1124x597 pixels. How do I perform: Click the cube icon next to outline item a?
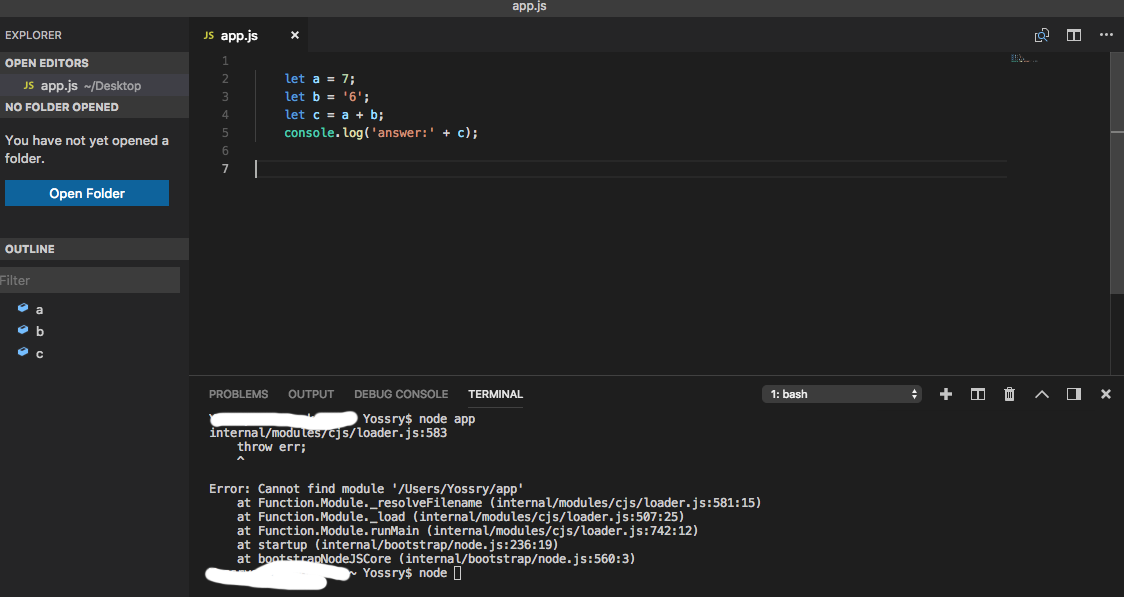point(23,308)
